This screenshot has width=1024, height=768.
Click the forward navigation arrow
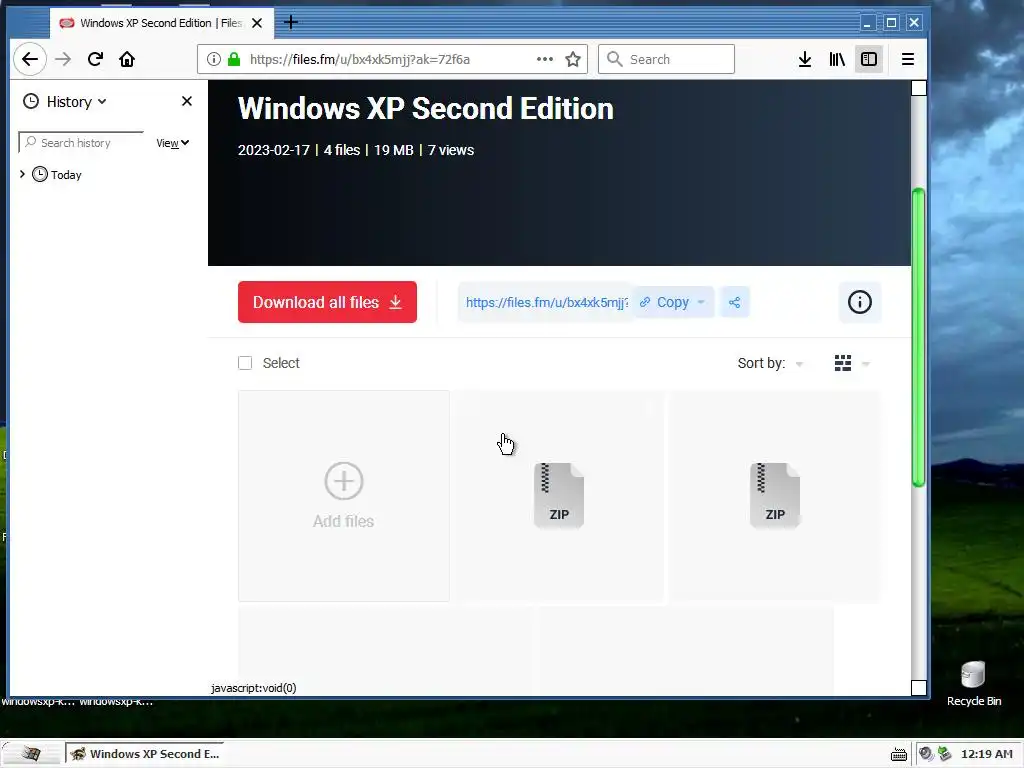point(63,59)
